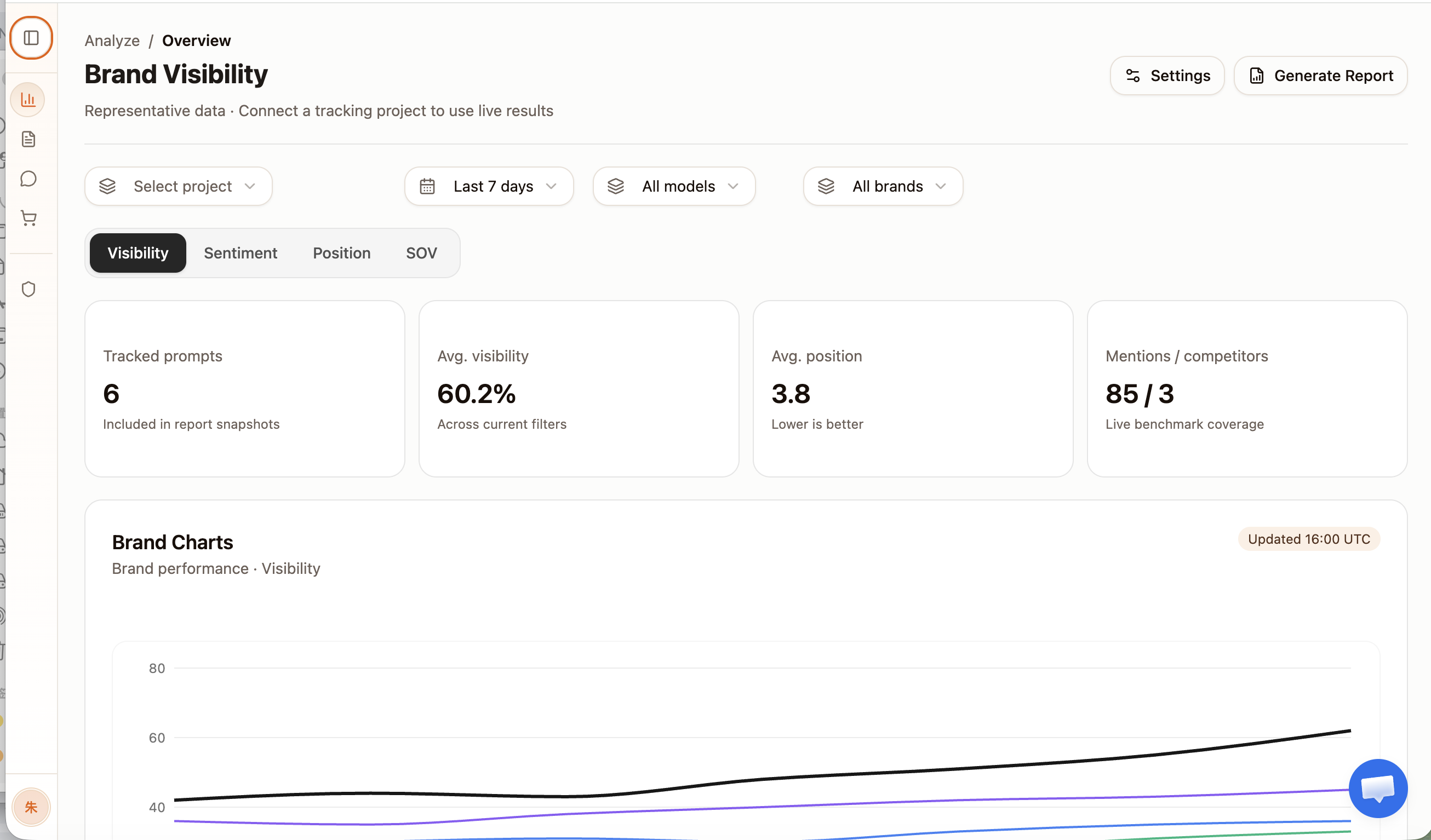The height and width of the screenshot is (840, 1431).
Task: Open the bar chart analytics sidebar icon
Action: pyautogui.click(x=28, y=100)
